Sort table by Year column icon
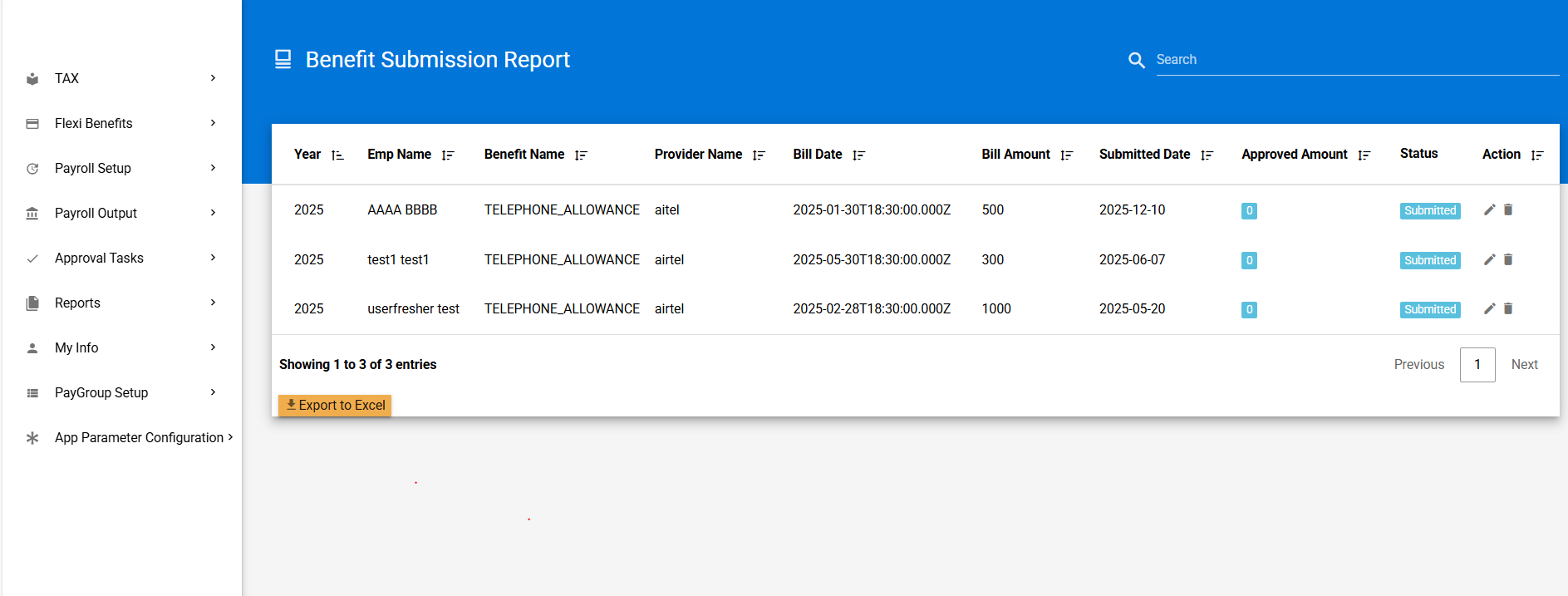This screenshot has width=1568, height=596. click(337, 155)
